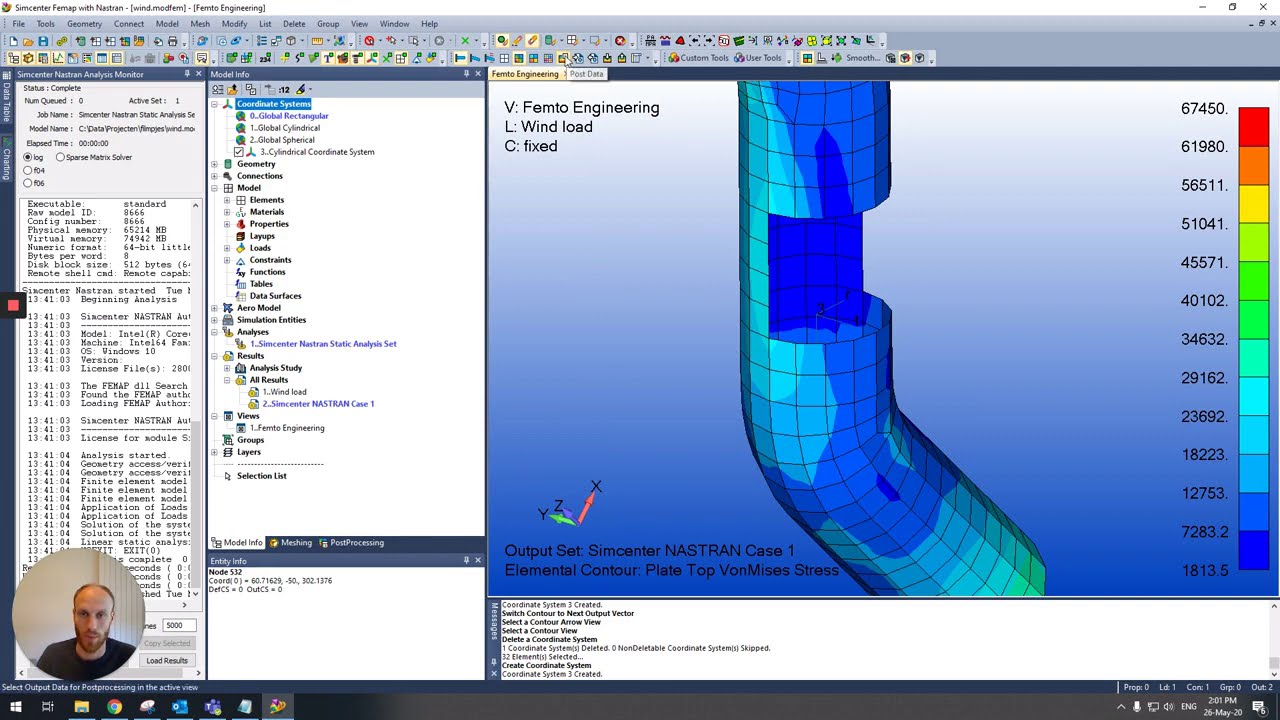Click the Task View taskbar icon
Viewport: 1280px width, 720px height.
pos(47,707)
